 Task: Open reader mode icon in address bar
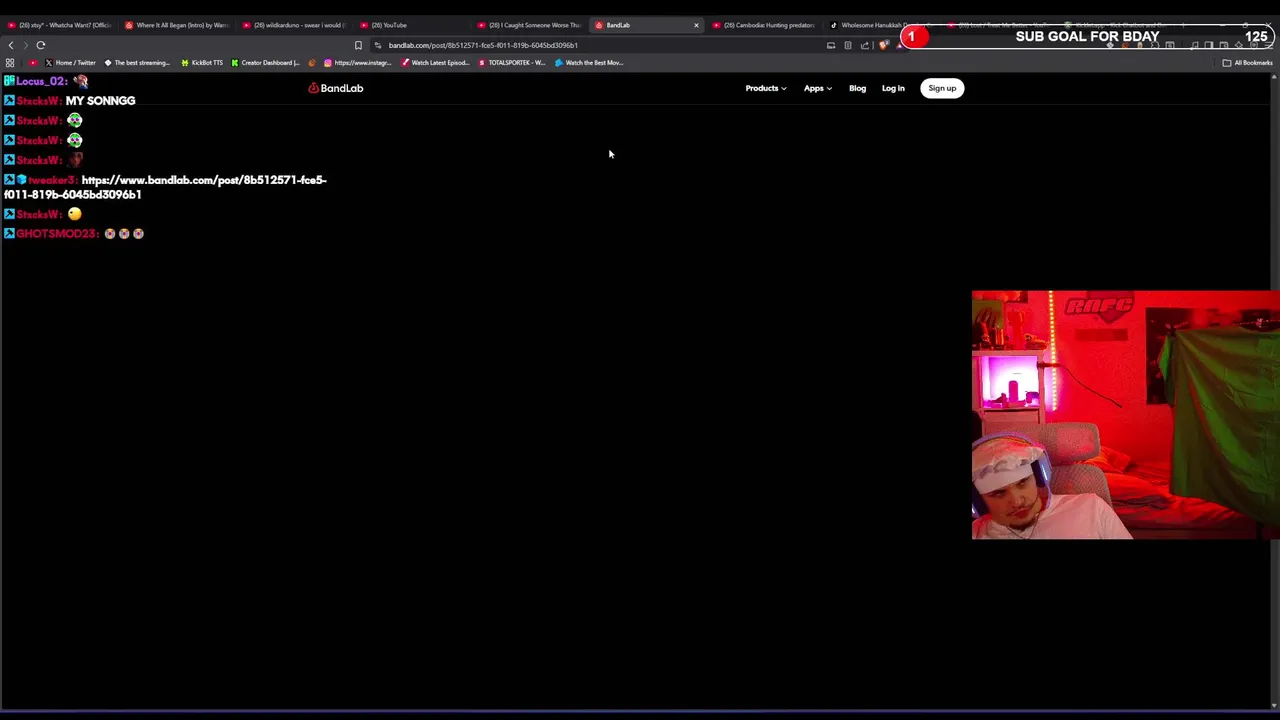click(848, 45)
